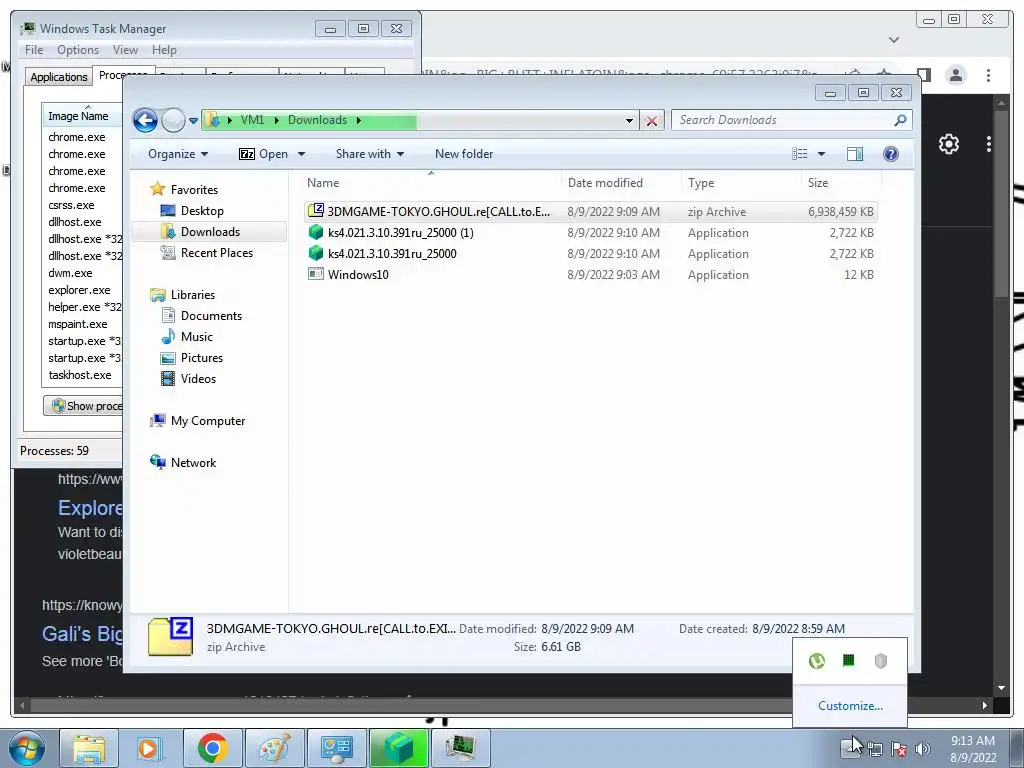Open the Documents library
1024x768 pixels.
pyautogui.click(x=211, y=315)
